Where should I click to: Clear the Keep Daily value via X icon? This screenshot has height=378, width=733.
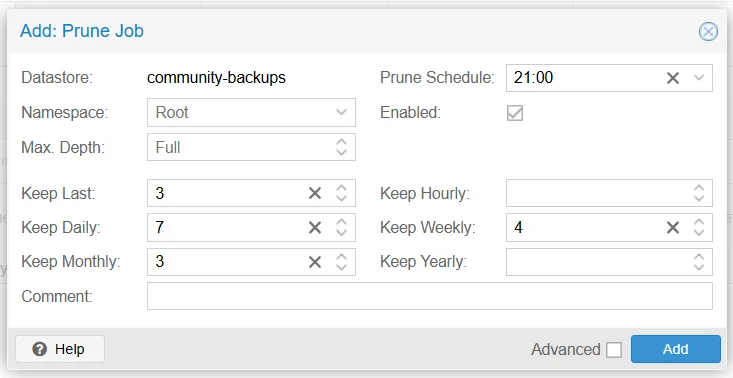[315, 228]
